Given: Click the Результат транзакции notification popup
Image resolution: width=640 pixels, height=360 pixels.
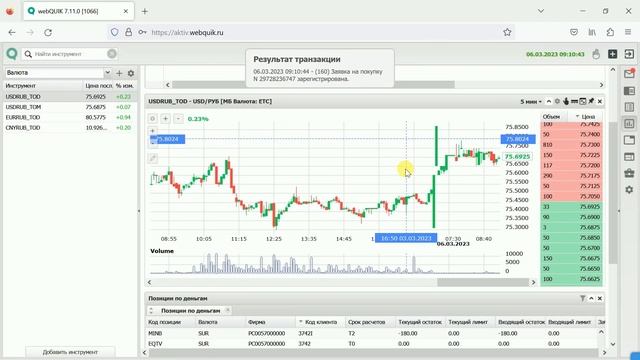Looking at the screenshot, I should [320, 68].
